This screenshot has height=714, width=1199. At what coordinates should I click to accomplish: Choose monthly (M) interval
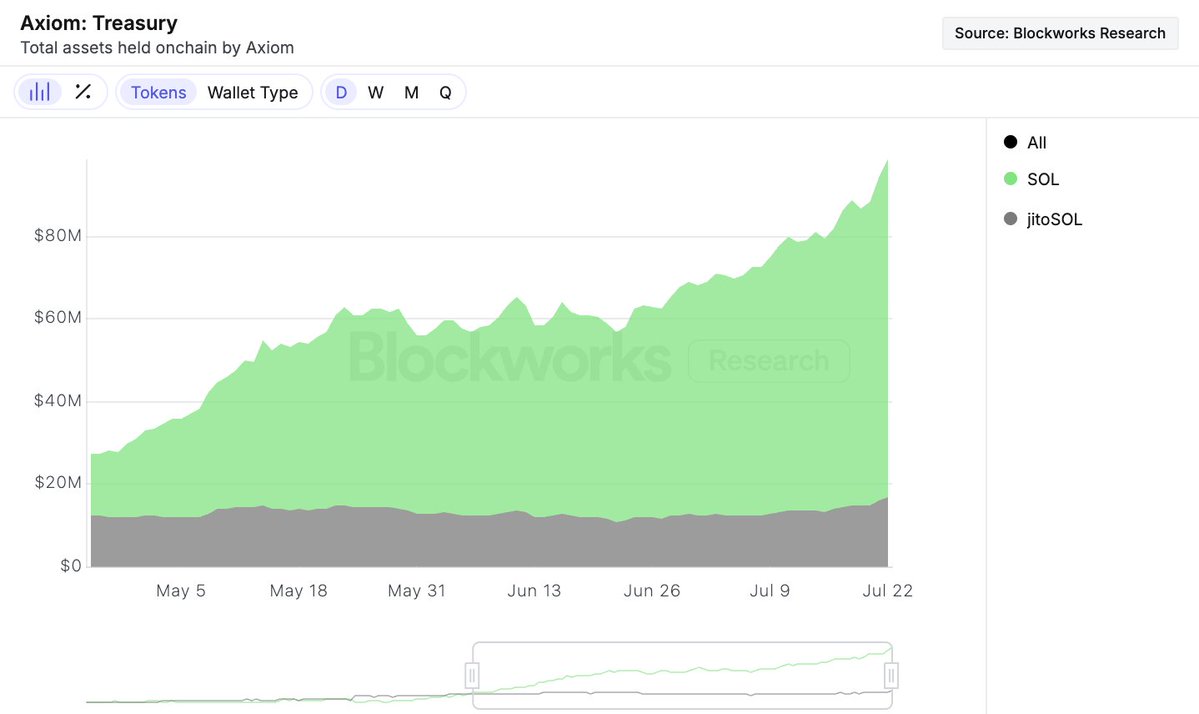[411, 92]
